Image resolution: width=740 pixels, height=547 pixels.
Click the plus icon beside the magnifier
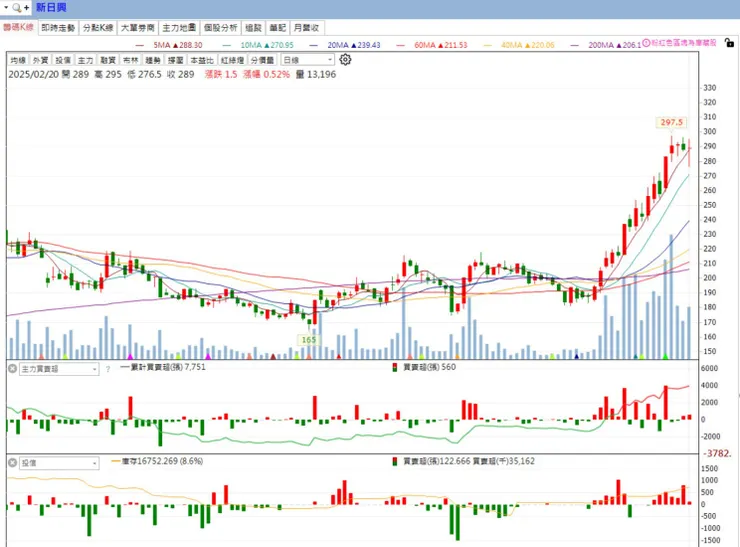click(26, 8)
